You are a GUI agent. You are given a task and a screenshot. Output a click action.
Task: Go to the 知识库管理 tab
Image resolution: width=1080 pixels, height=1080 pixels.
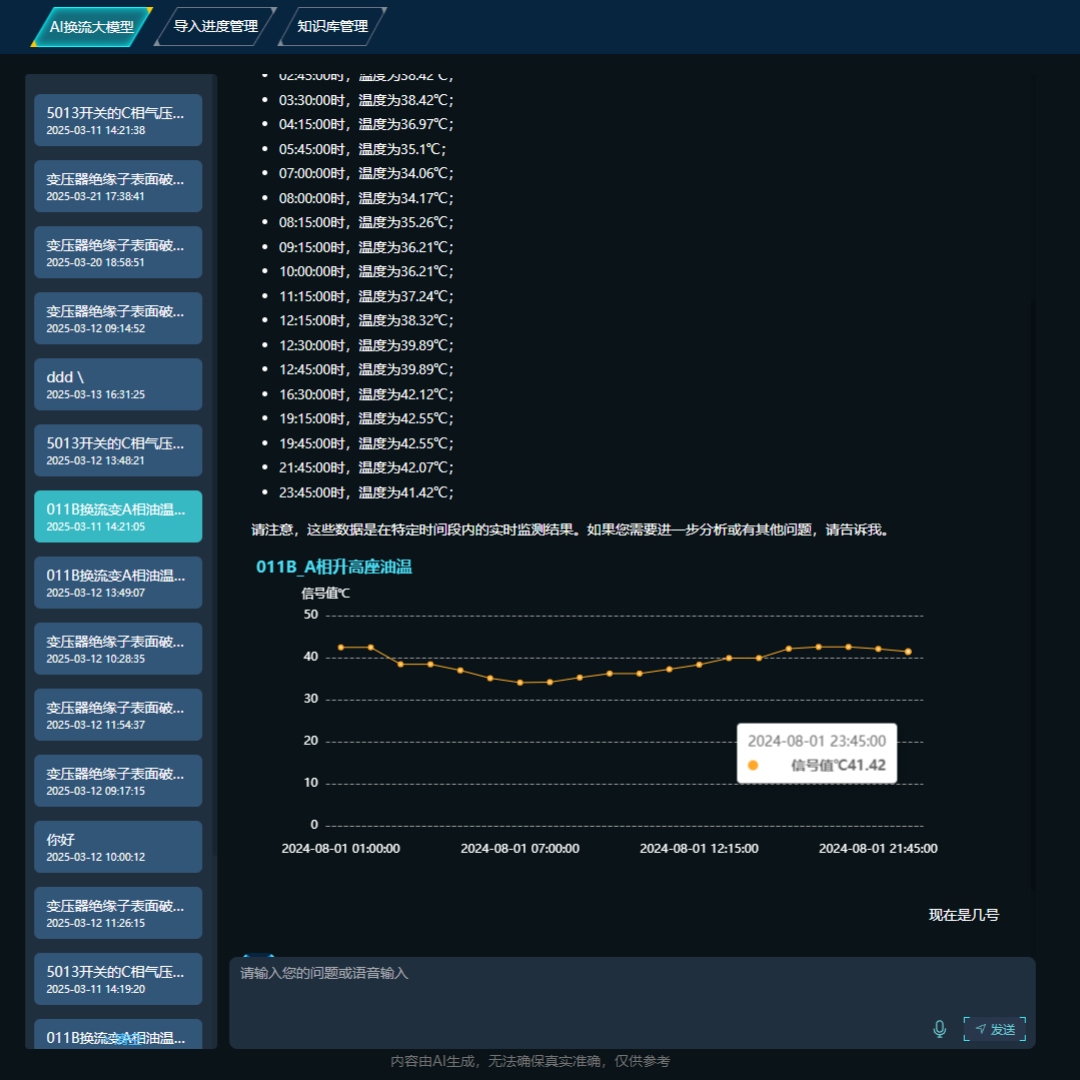point(333,27)
